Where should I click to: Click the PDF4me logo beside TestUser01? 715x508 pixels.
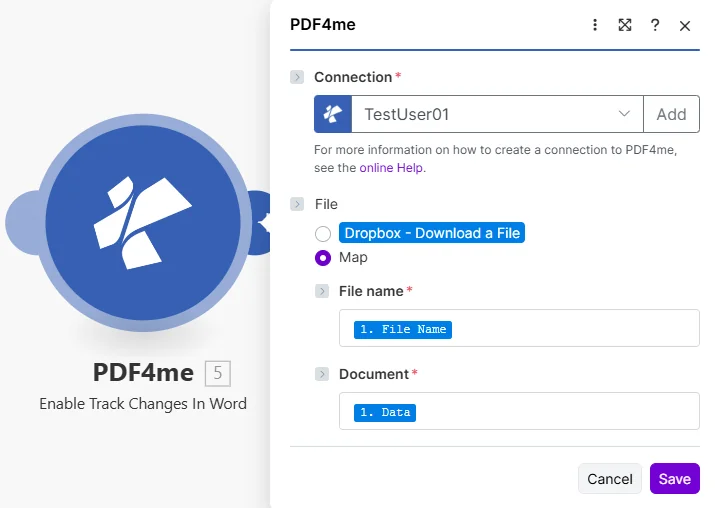click(333, 114)
